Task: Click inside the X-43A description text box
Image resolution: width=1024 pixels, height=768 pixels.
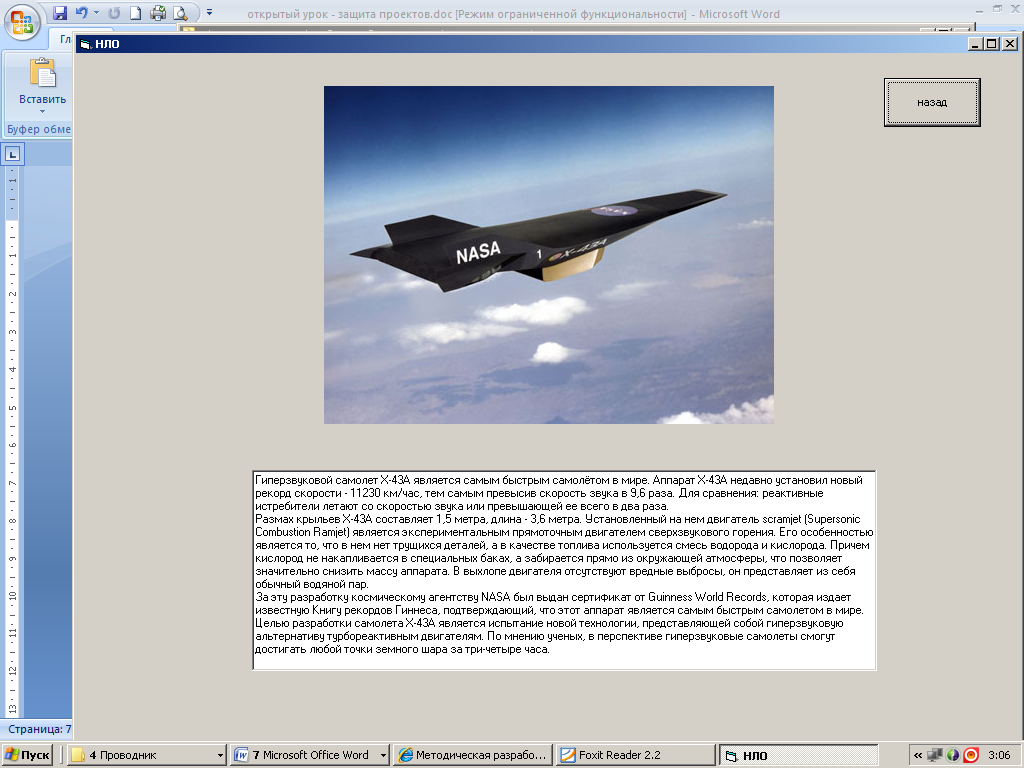Action: 564,570
